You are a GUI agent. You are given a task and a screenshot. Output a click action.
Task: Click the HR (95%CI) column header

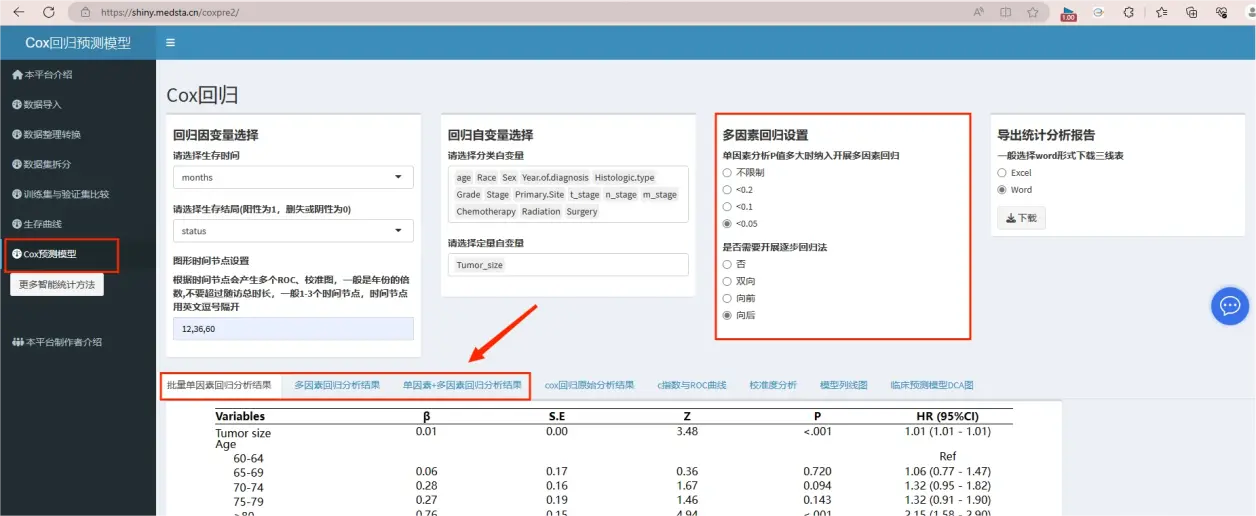[947, 416]
